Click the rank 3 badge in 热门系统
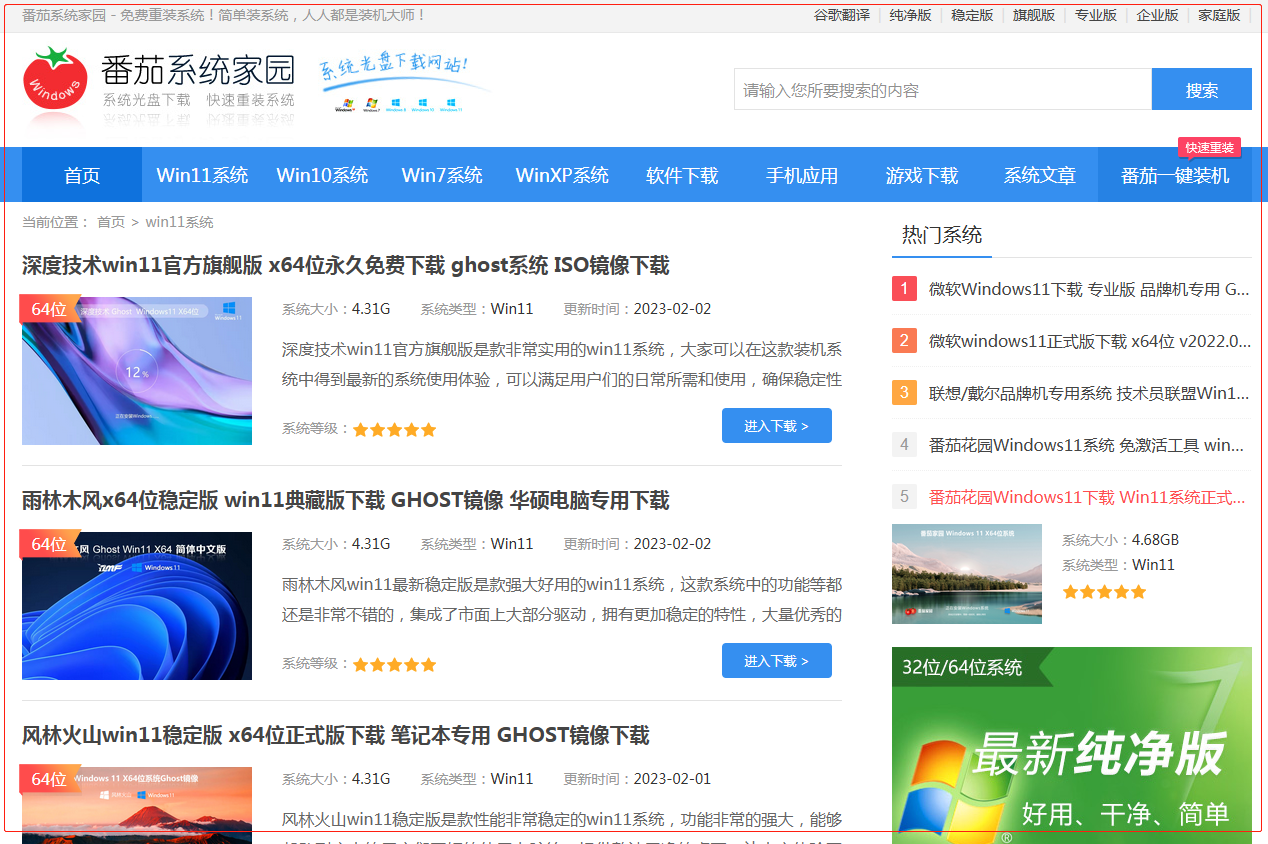This screenshot has width=1268, height=844. pos(904,393)
